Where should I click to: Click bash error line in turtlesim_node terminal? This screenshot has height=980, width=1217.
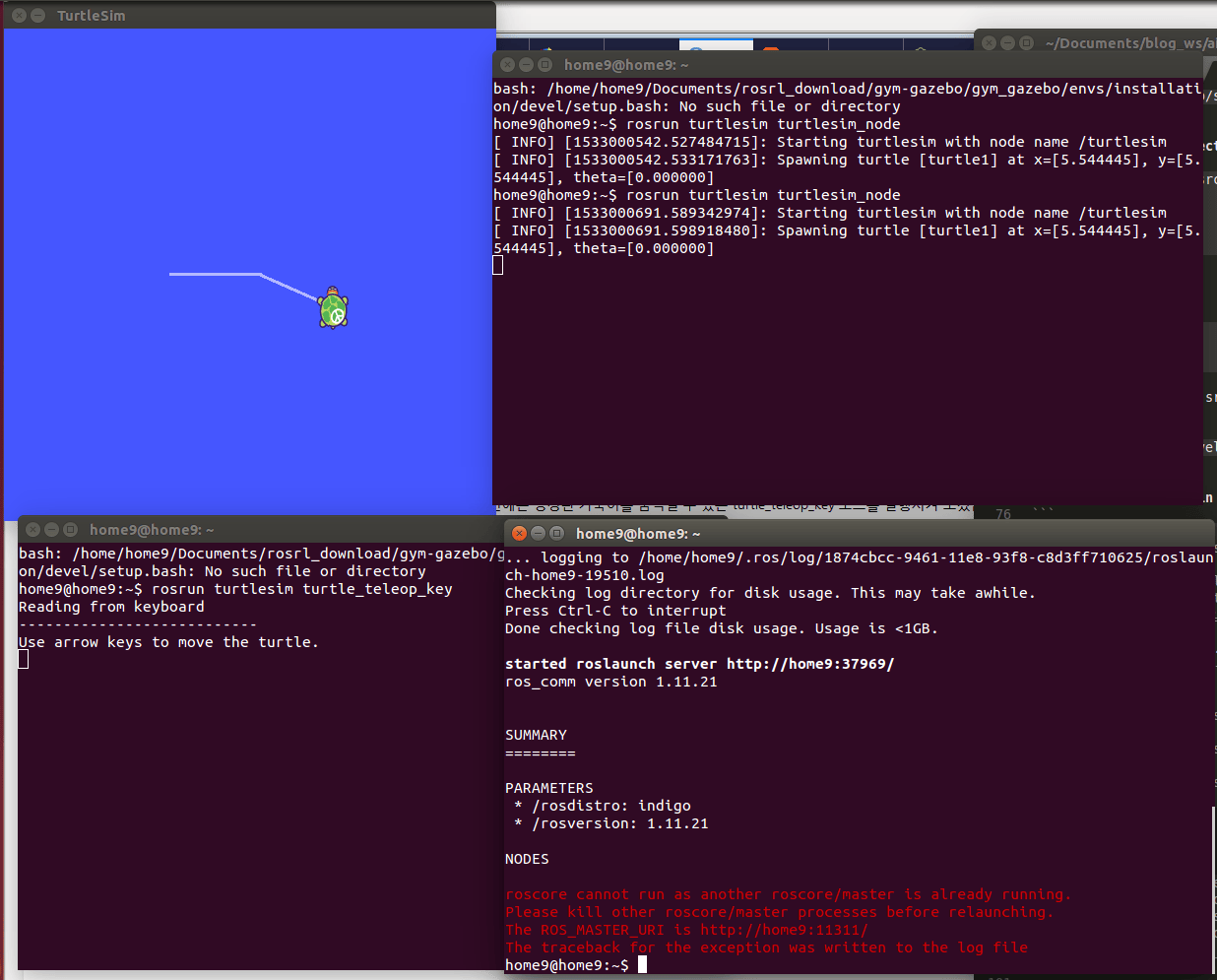pos(847,98)
